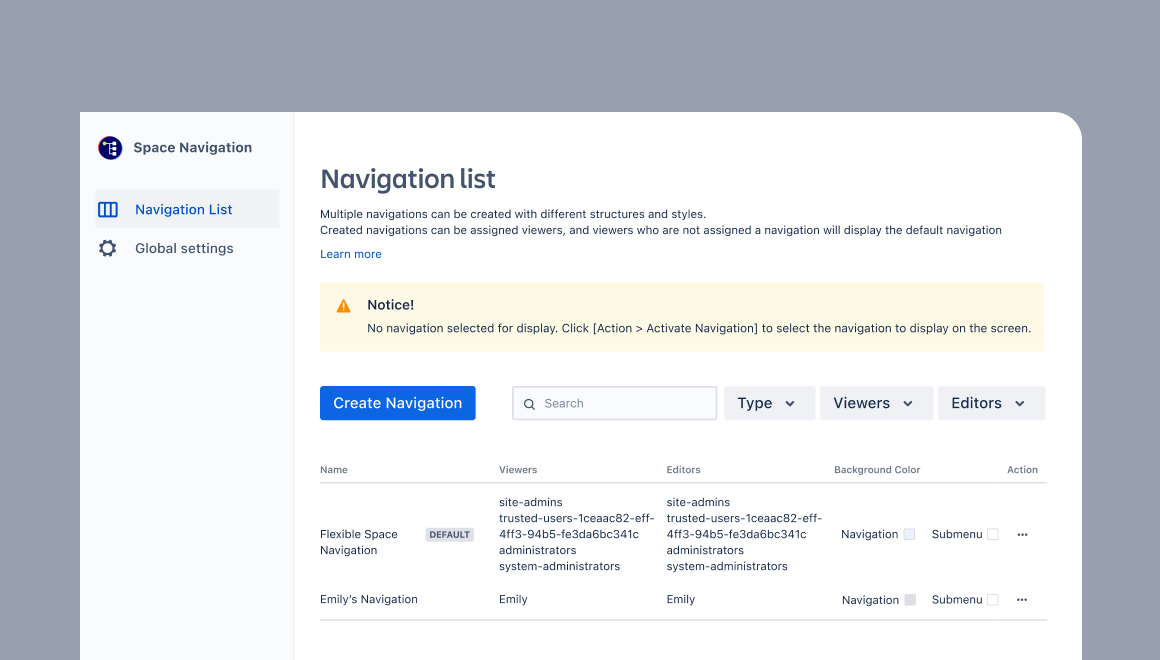Click the Navigation list page heading
The height and width of the screenshot is (660, 1160).
408,179
